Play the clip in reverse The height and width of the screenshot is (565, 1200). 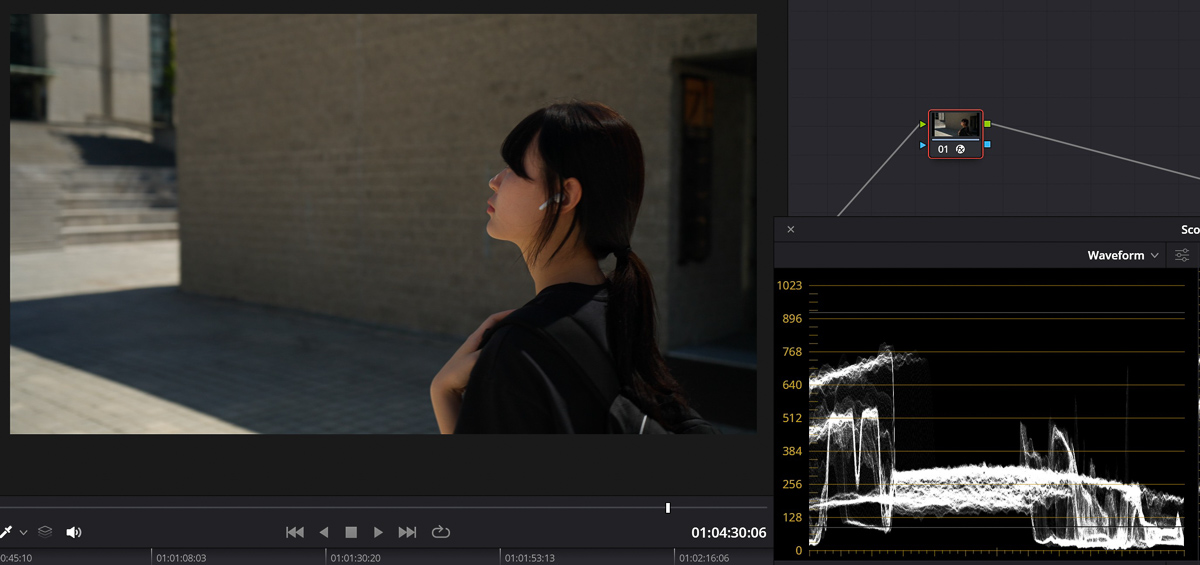[323, 532]
